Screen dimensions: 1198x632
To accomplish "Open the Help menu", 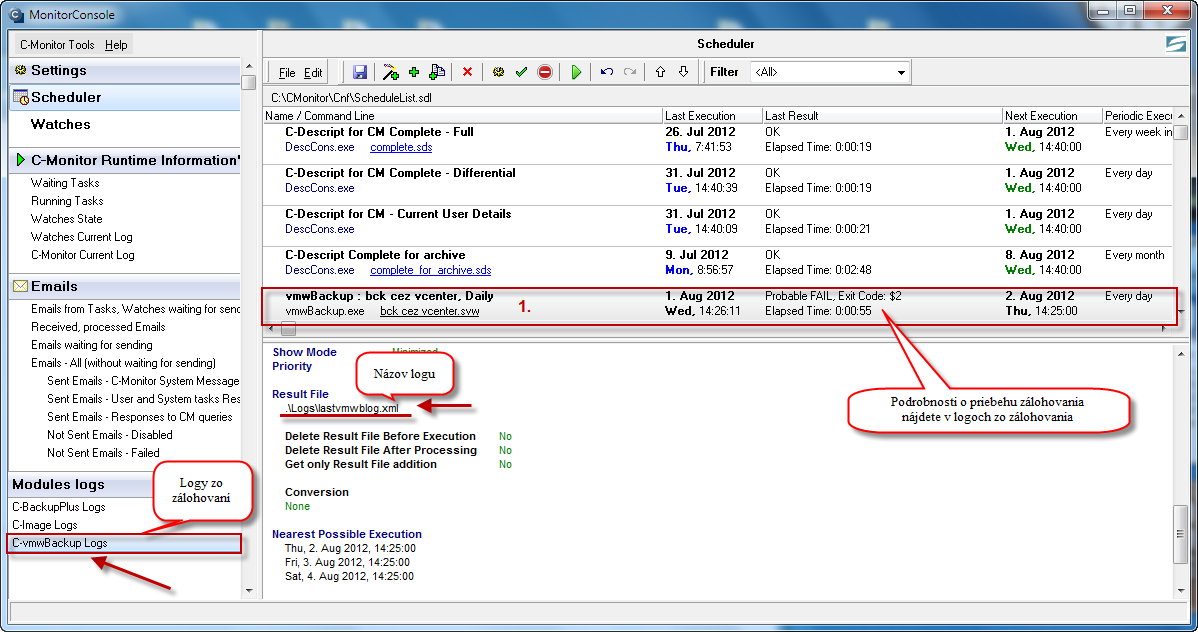I will [116, 44].
